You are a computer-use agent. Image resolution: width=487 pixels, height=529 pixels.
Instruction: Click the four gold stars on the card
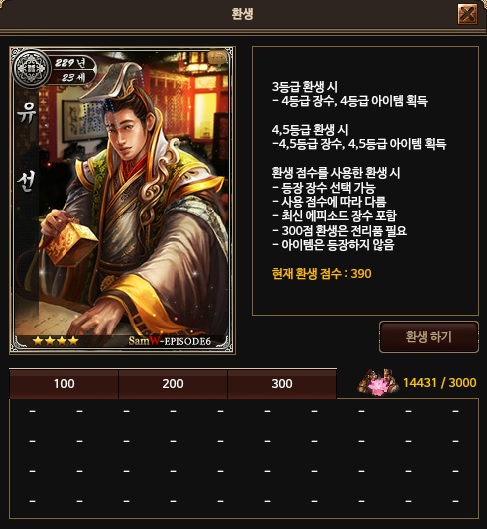point(55,341)
